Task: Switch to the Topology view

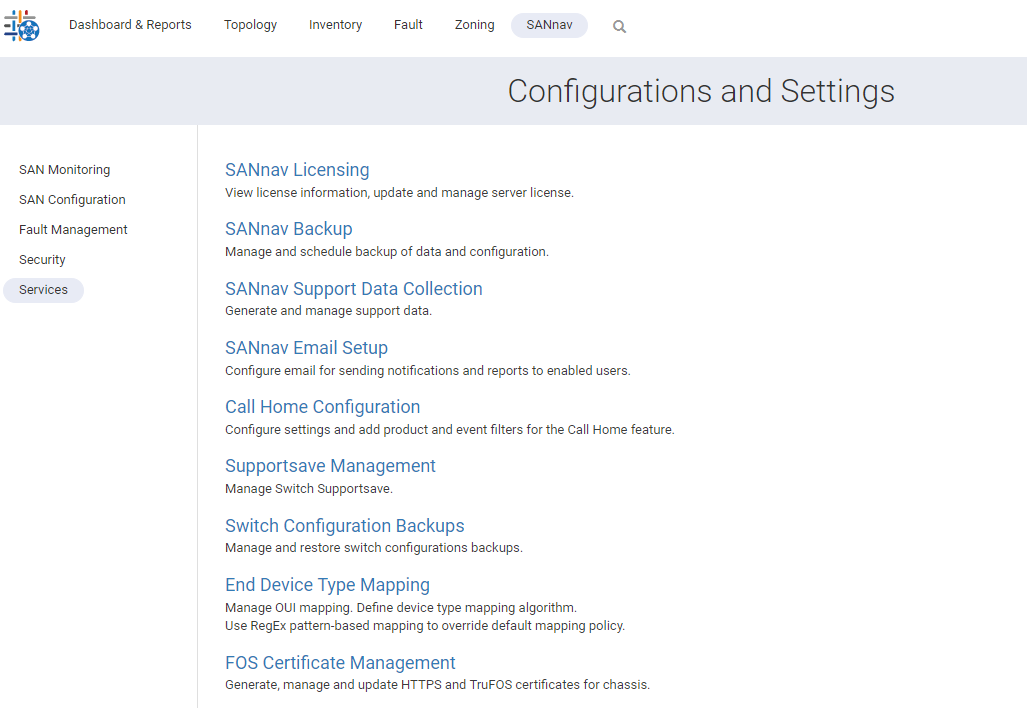Action: 250,25
